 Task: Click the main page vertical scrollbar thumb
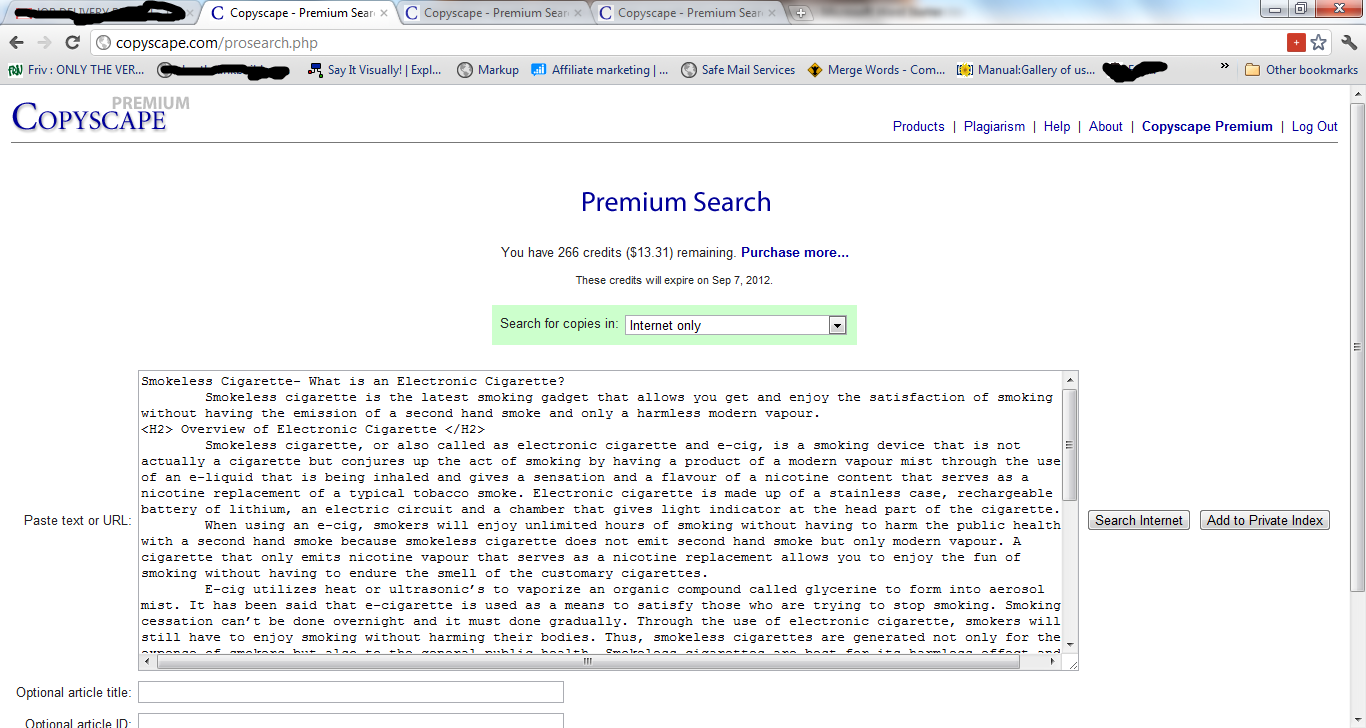click(x=1358, y=347)
